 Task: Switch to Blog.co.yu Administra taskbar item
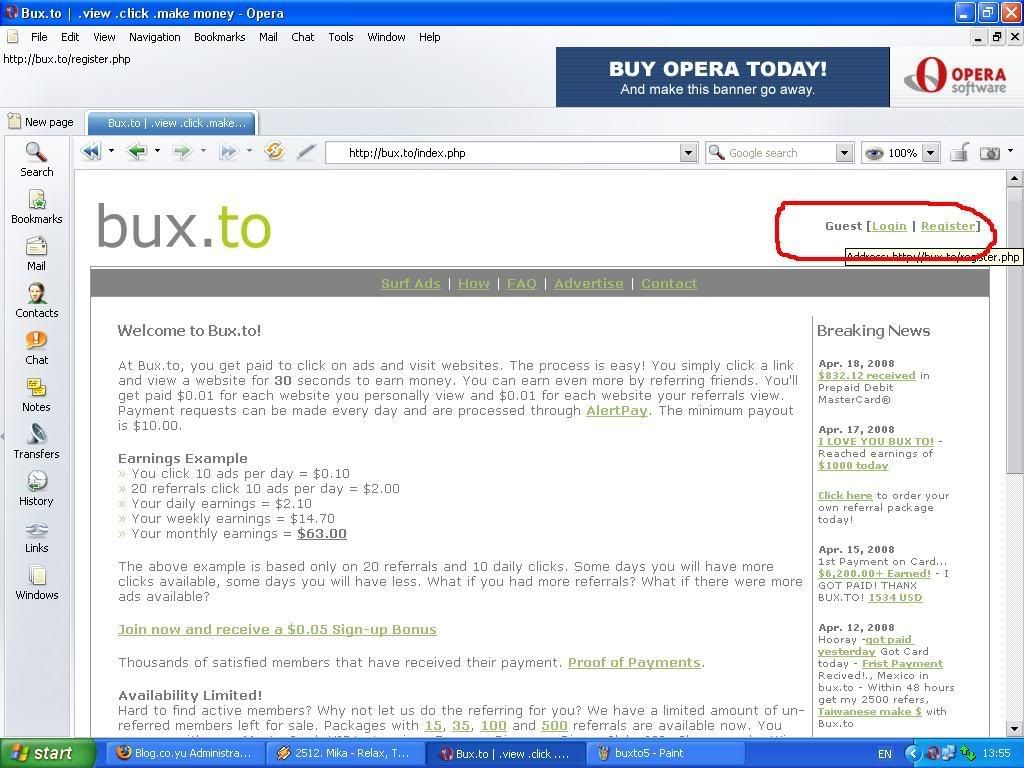point(184,754)
